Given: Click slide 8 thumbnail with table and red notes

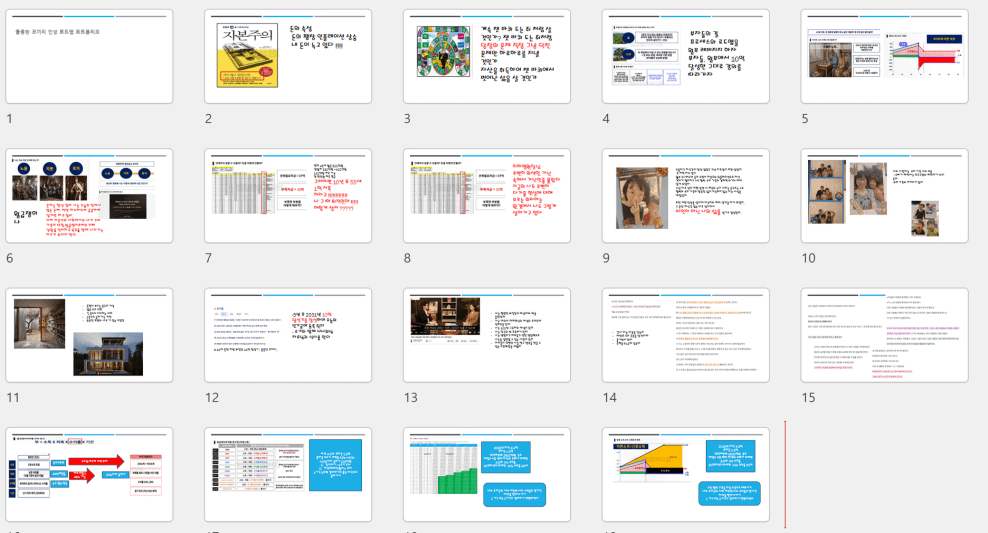Looking at the screenshot, I should point(487,196).
